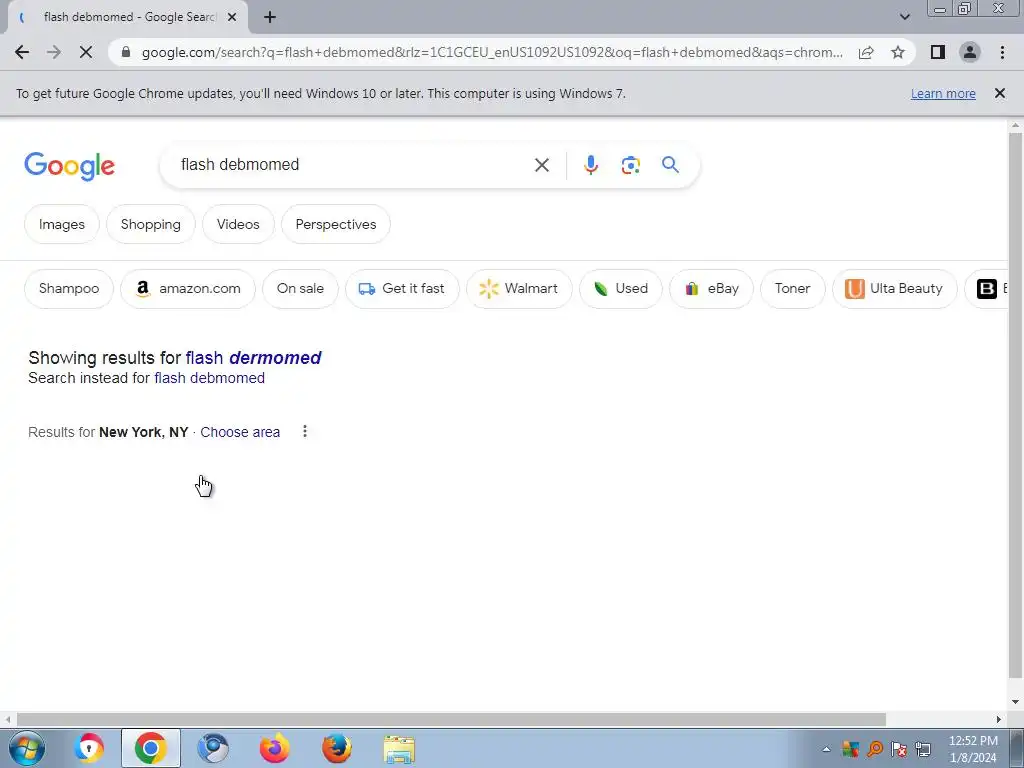View site information via the lock icon

[126, 52]
